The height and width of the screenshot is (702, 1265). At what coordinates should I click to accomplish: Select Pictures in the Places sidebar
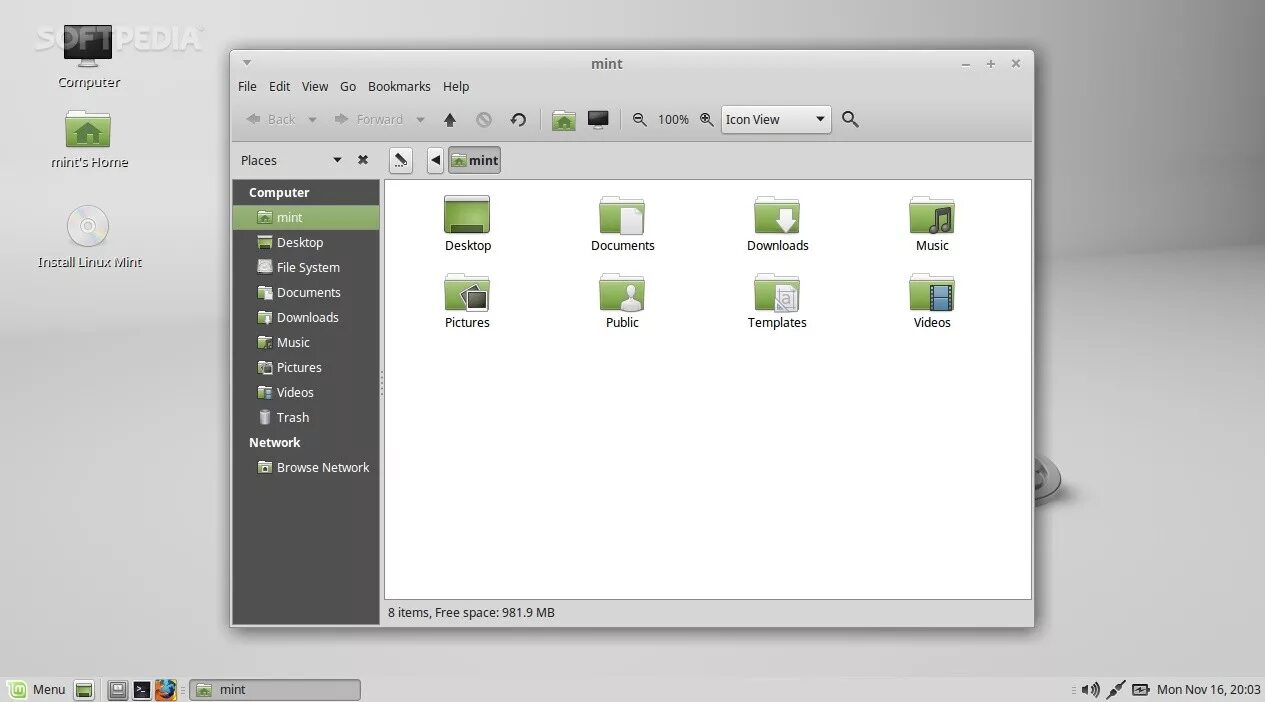click(x=306, y=367)
